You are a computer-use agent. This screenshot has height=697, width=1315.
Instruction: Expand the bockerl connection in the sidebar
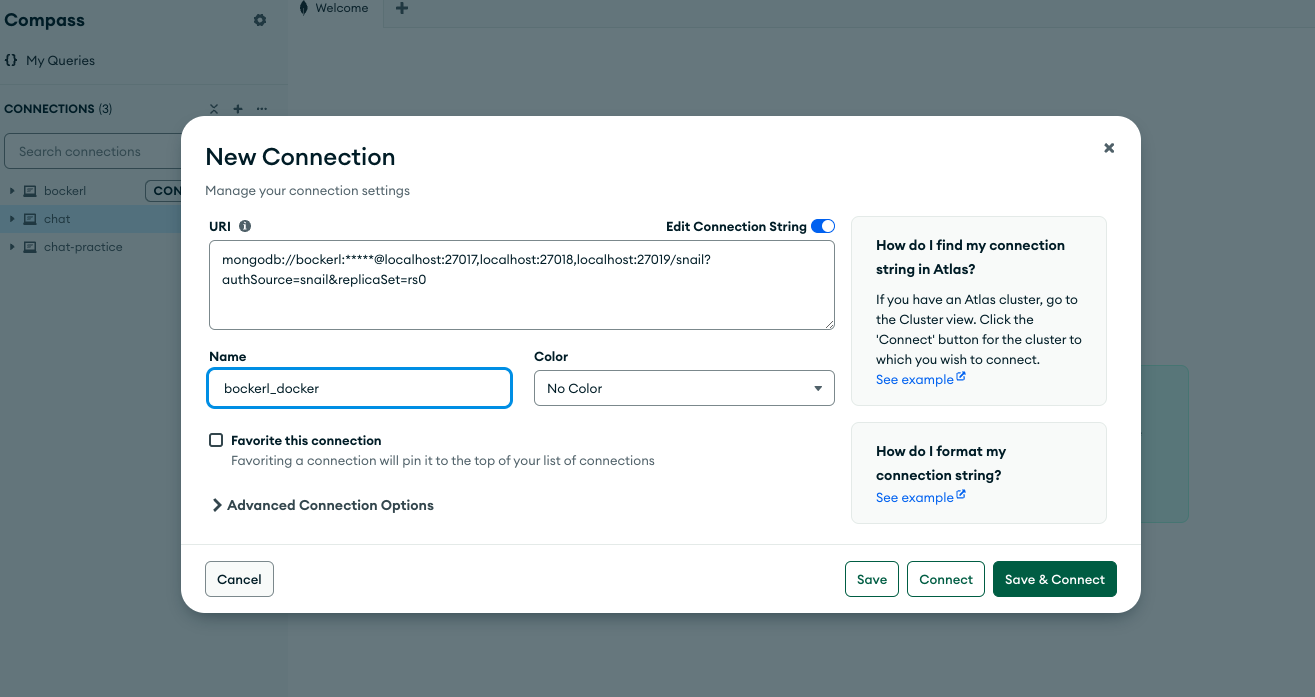pyautogui.click(x=12, y=191)
